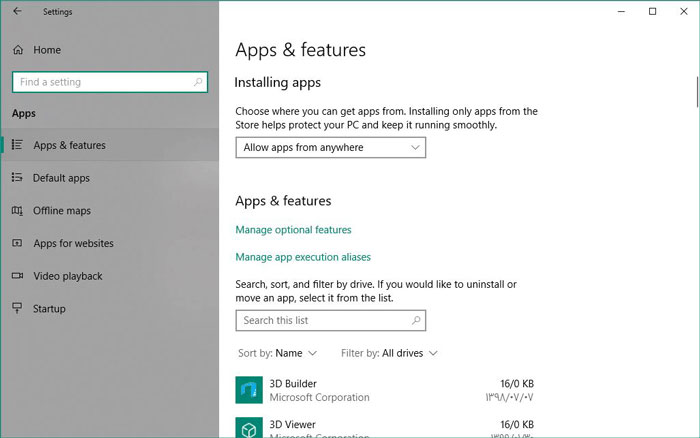Click the Apps for websites icon

[17, 243]
